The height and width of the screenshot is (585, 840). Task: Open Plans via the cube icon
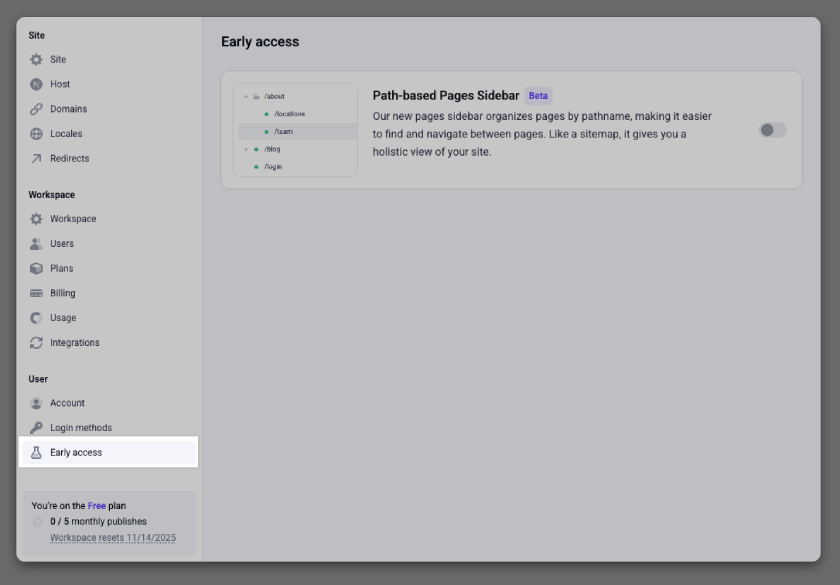[x=34, y=268]
